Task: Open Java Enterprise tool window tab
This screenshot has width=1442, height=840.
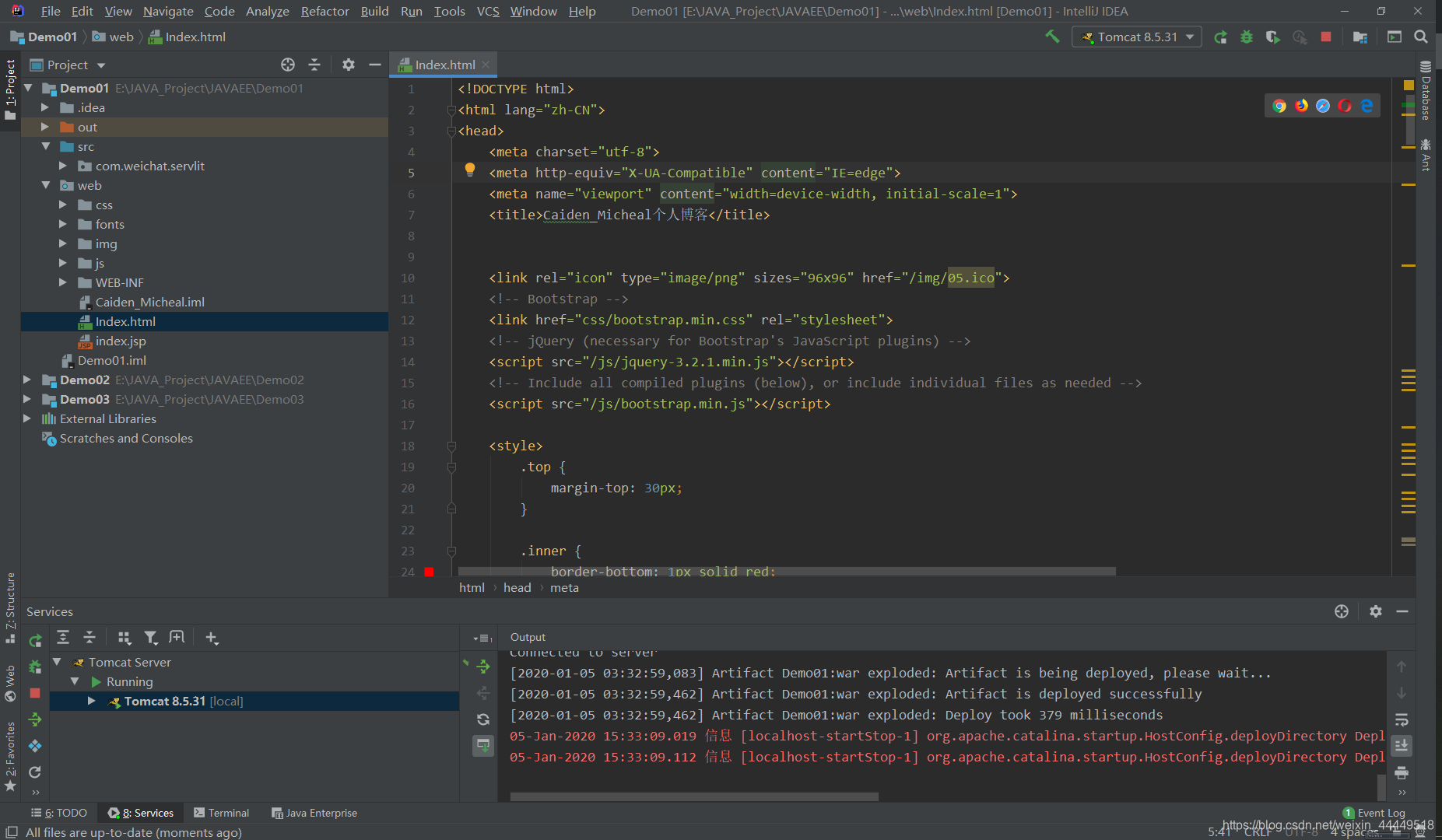Action: (x=314, y=813)
